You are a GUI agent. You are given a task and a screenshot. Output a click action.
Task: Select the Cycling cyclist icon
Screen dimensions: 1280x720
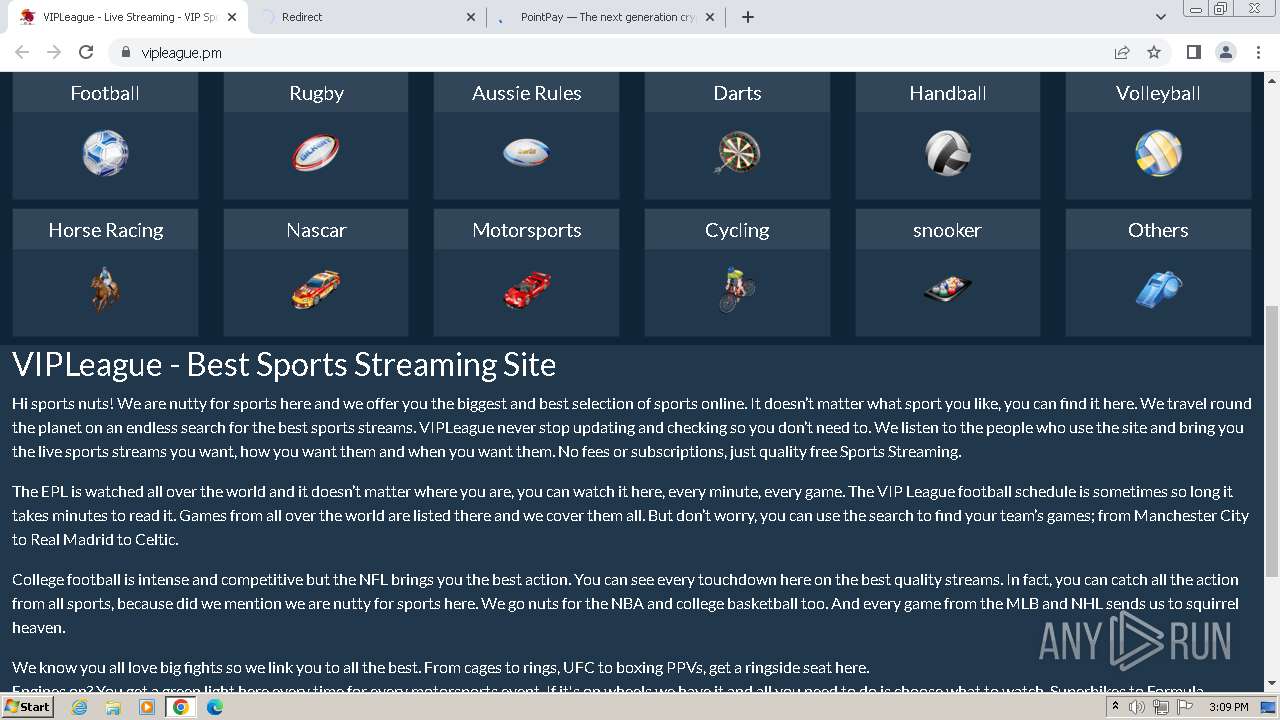[737, 290]
